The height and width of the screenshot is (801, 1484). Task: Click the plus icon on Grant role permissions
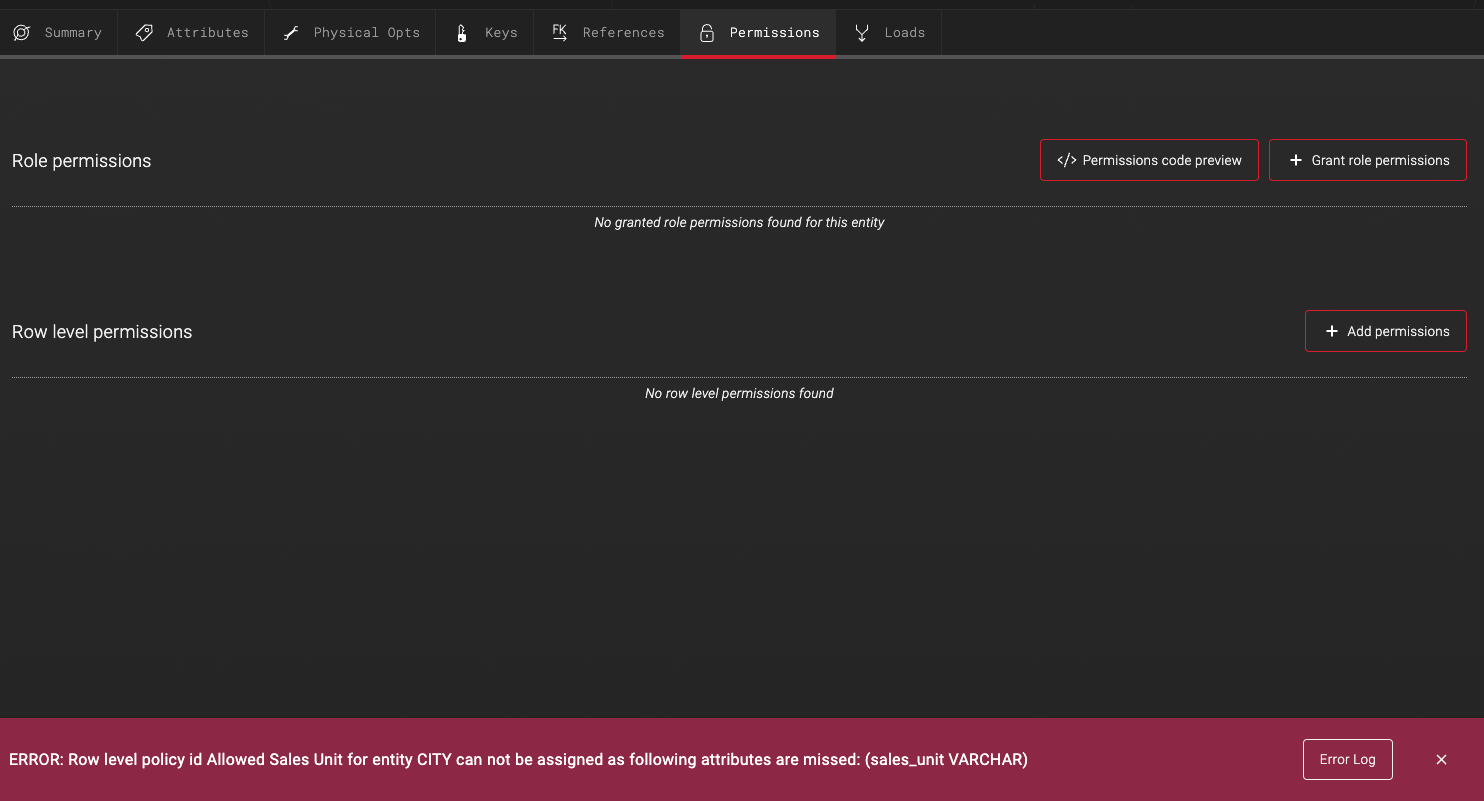1296,160
